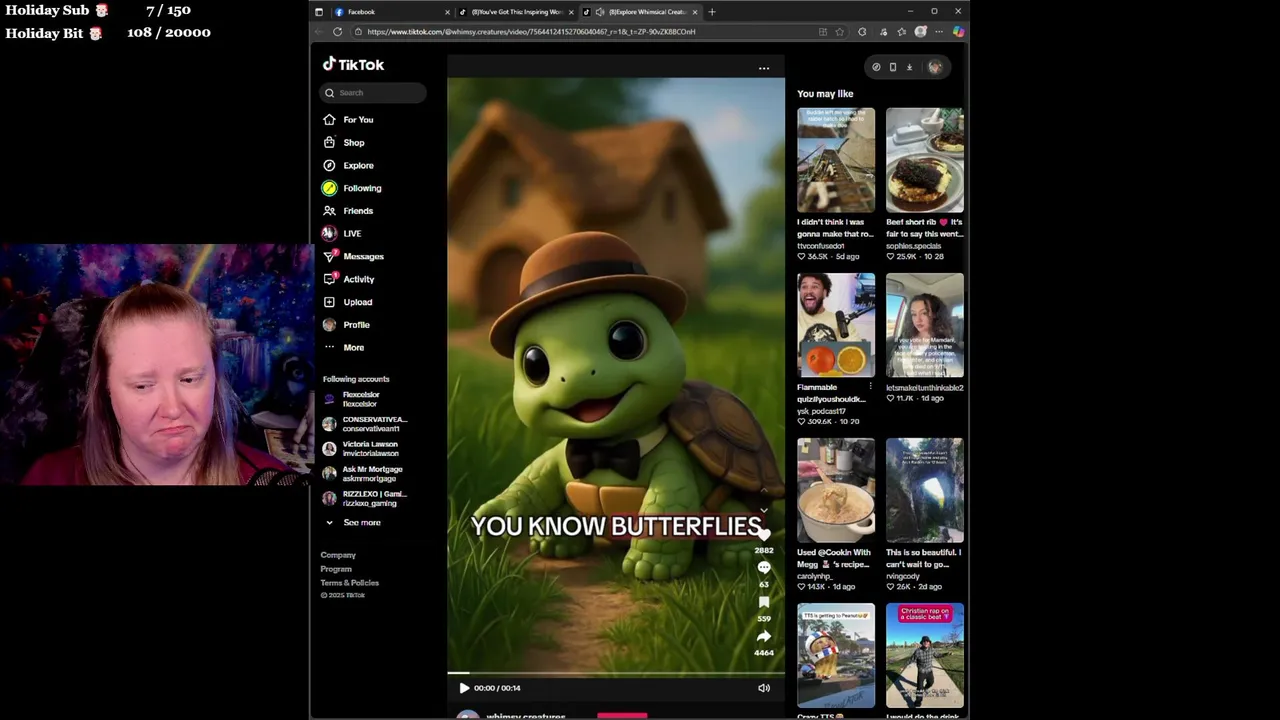This screenshot has width=1280, height=720.
Task: Expand the Company footer section
Action: (338, 555)
